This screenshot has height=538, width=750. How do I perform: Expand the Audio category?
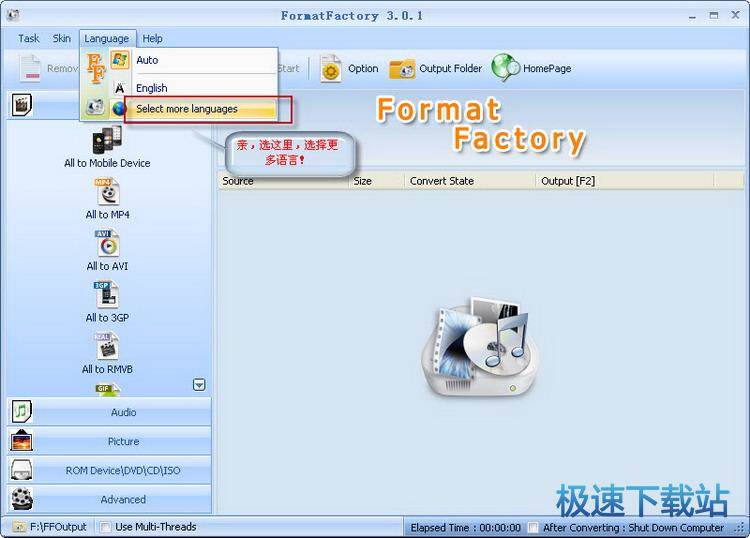[109, 412]
